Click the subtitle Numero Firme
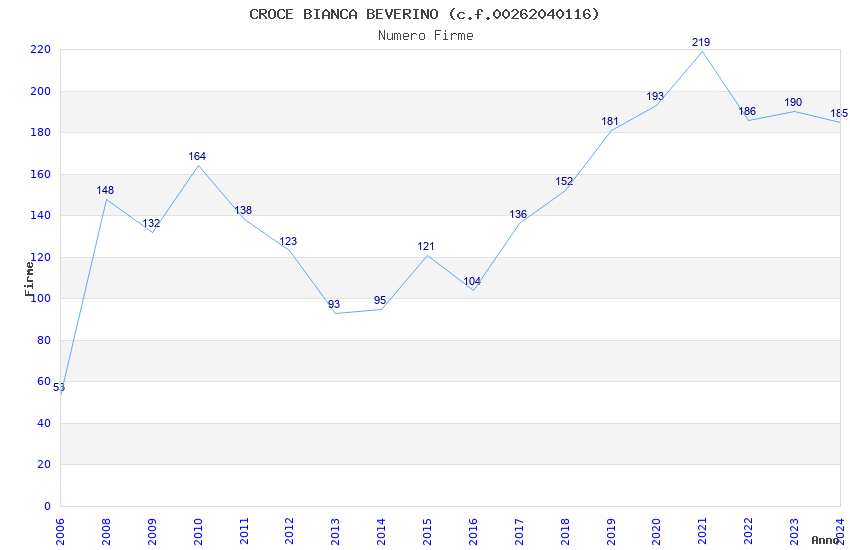Image resolution: width=850 pixels, height=550 pixels. point(426,36)
